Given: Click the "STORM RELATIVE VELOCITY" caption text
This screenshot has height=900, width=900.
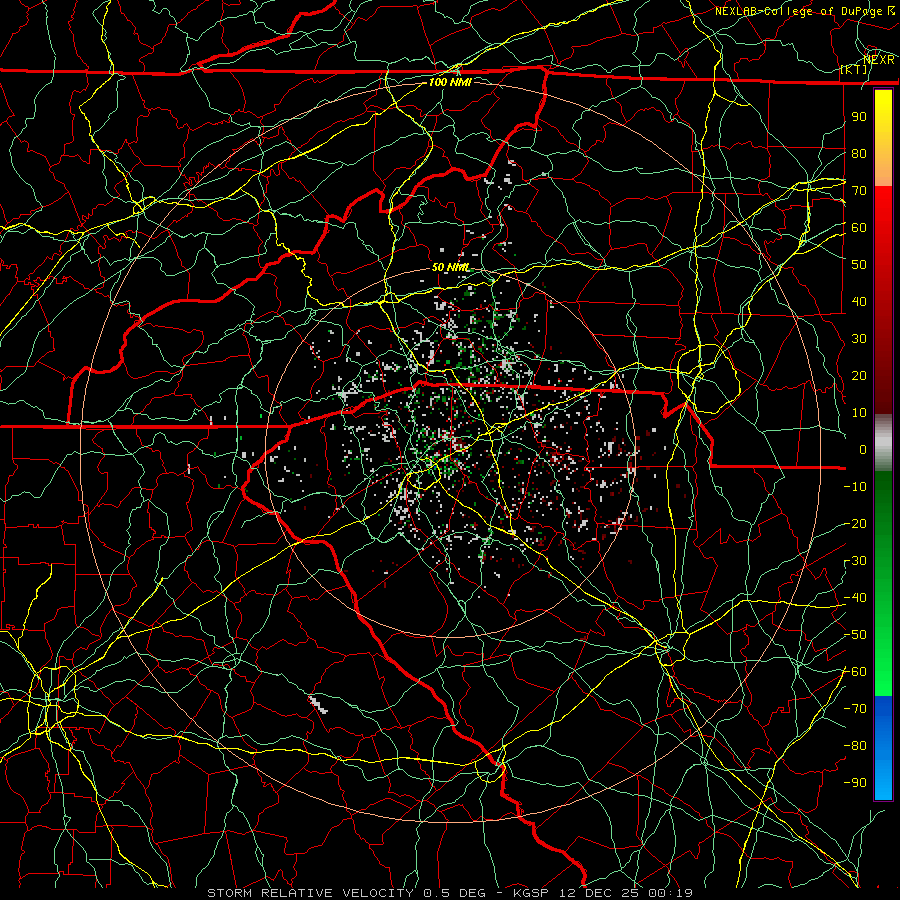Looking at the screenshot, I should (310, 893).
